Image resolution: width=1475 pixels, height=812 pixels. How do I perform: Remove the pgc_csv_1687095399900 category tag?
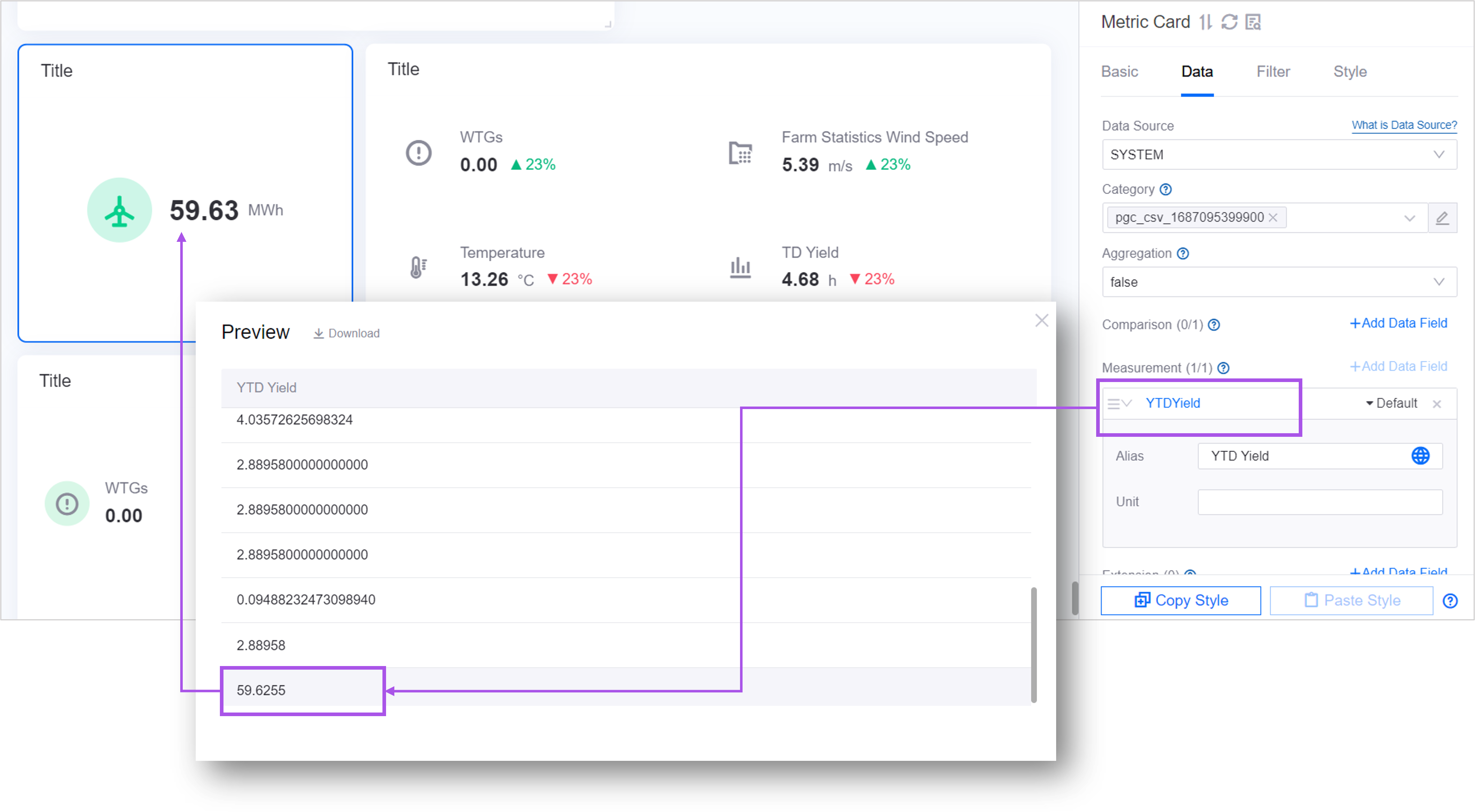1273,218
